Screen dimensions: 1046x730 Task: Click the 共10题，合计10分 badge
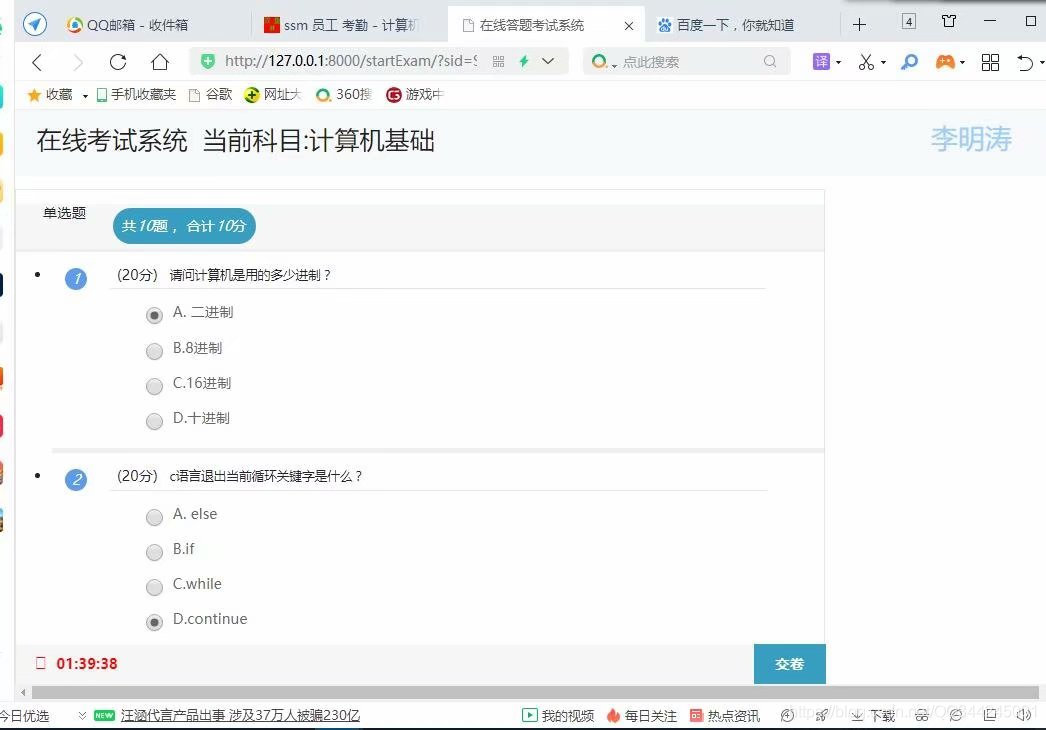[184, 226]
